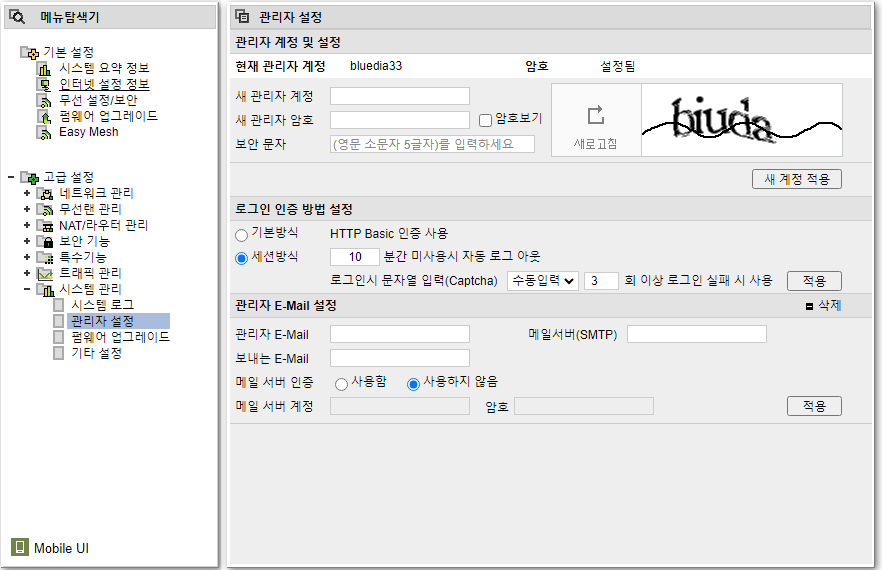Select the 세션방식 radio button
This screenshot has height=570, width=882.
click(x=241, y=258)
